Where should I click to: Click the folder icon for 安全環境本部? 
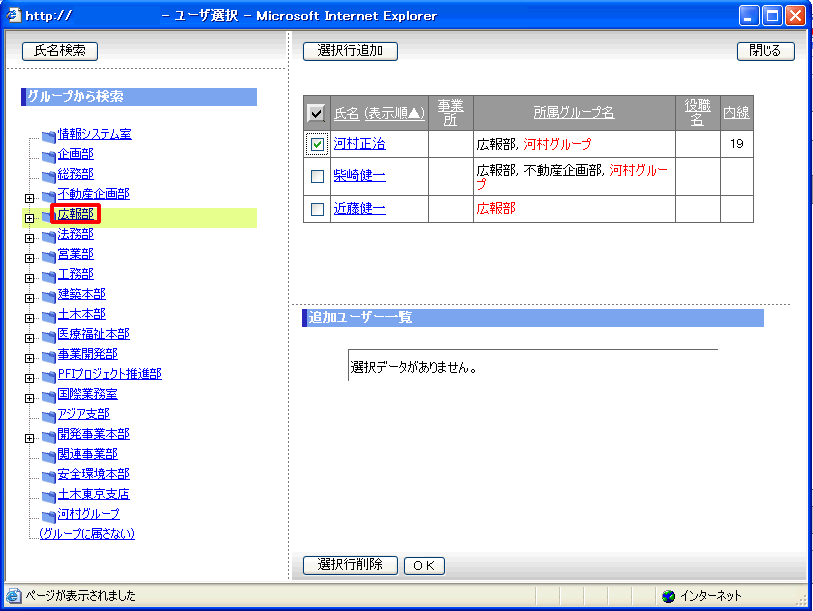[x=48, y=475]
